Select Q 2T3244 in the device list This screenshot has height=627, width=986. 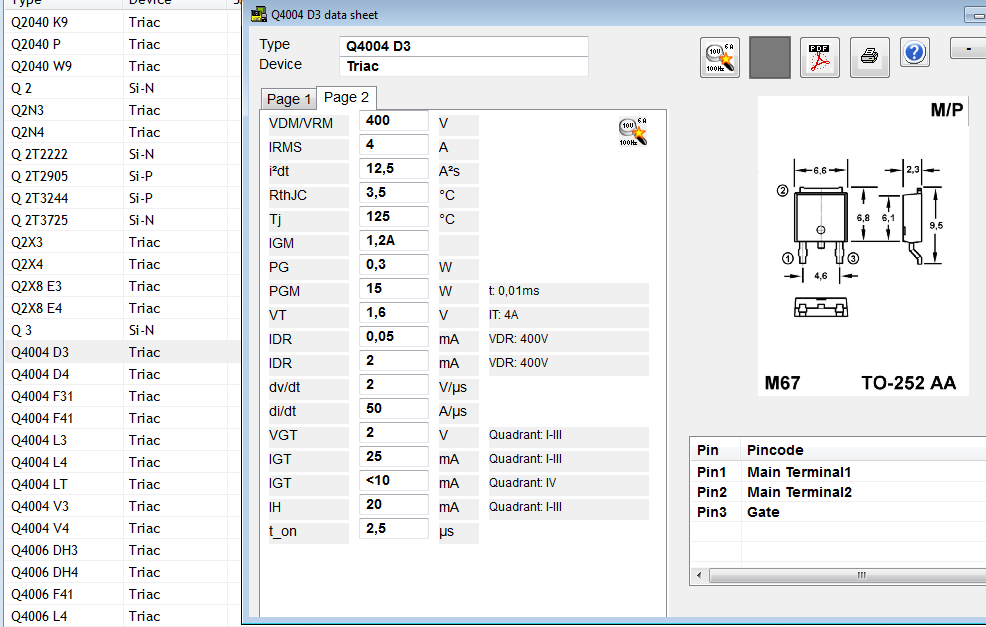coord(122,198)
